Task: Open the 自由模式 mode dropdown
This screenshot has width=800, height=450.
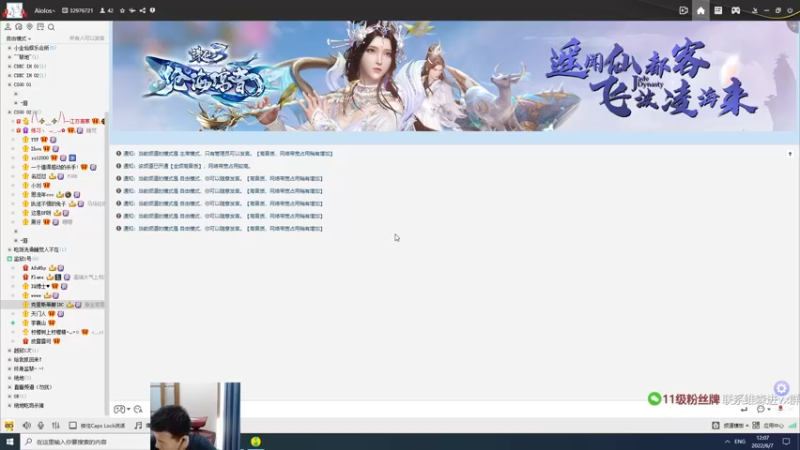Action: 18,38
